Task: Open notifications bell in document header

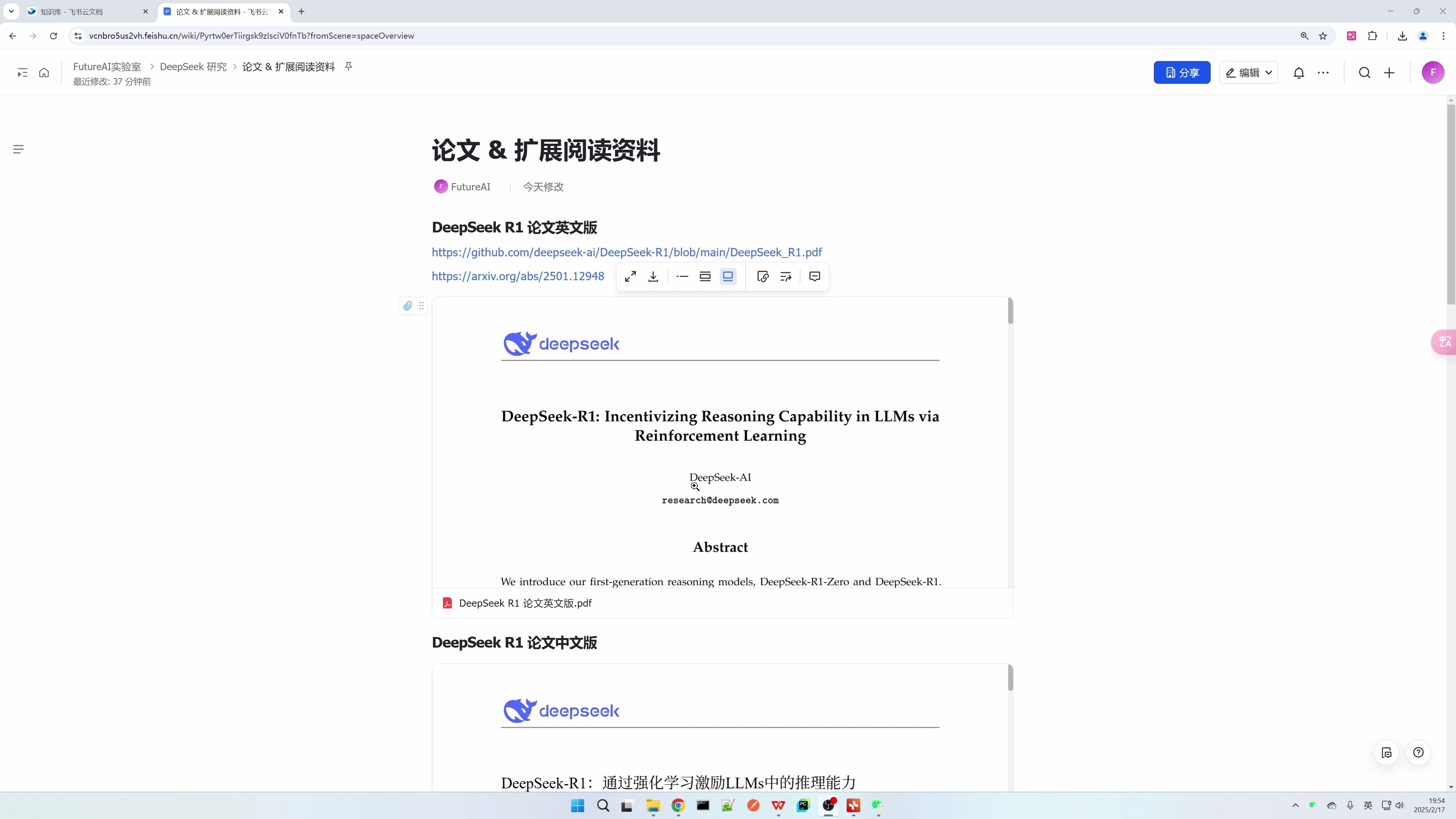Action: [x=1299, y=72]
